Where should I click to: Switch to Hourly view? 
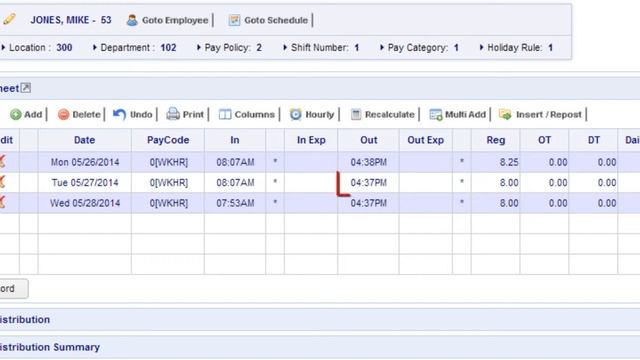click(320, 115)
